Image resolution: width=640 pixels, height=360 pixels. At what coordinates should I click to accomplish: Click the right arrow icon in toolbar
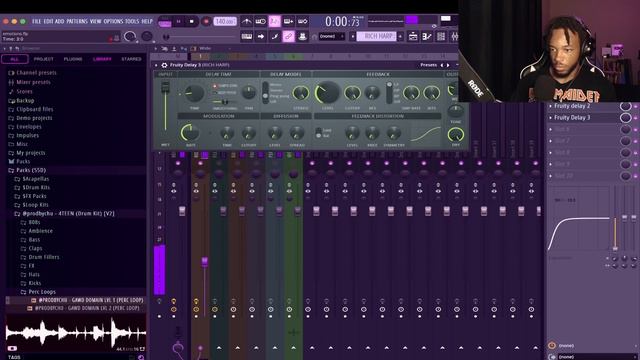[x=260, y=36]
